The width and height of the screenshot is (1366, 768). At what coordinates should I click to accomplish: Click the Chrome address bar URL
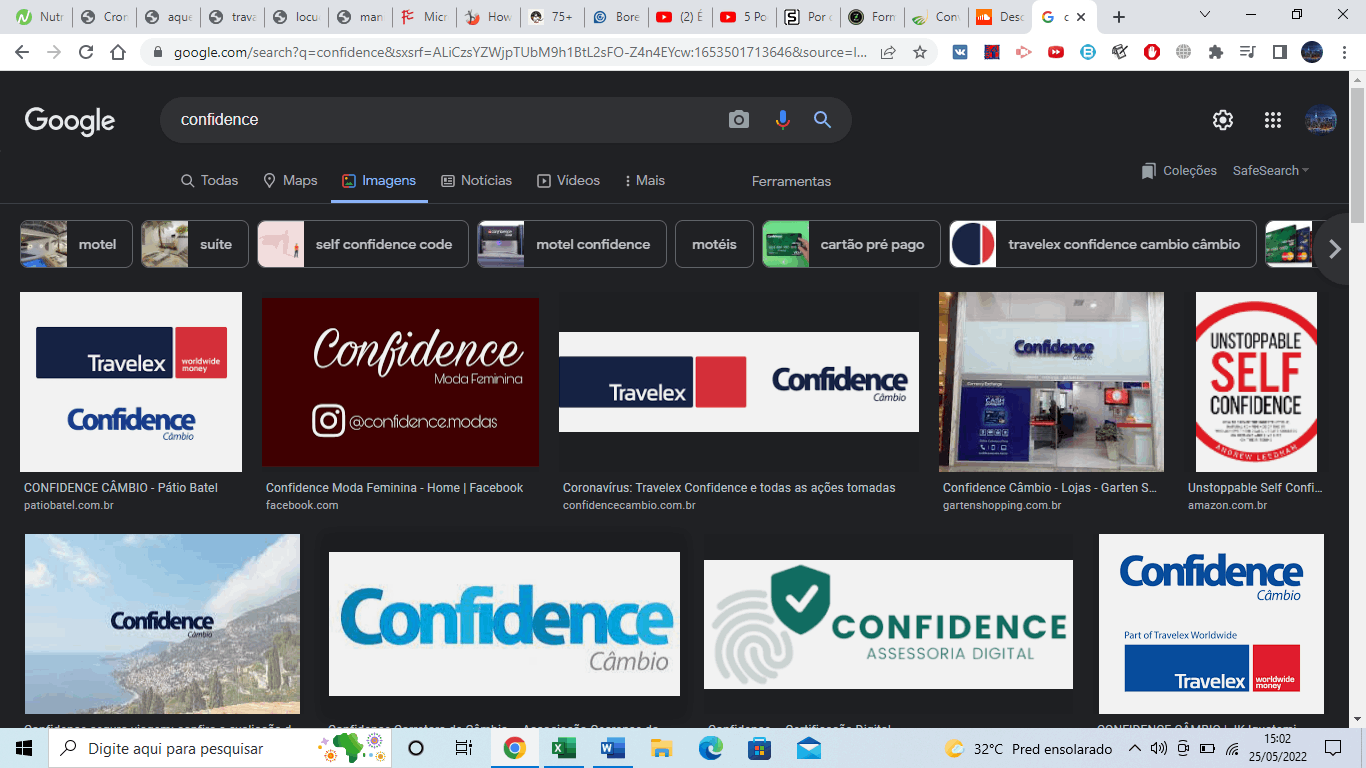(520, 52)
